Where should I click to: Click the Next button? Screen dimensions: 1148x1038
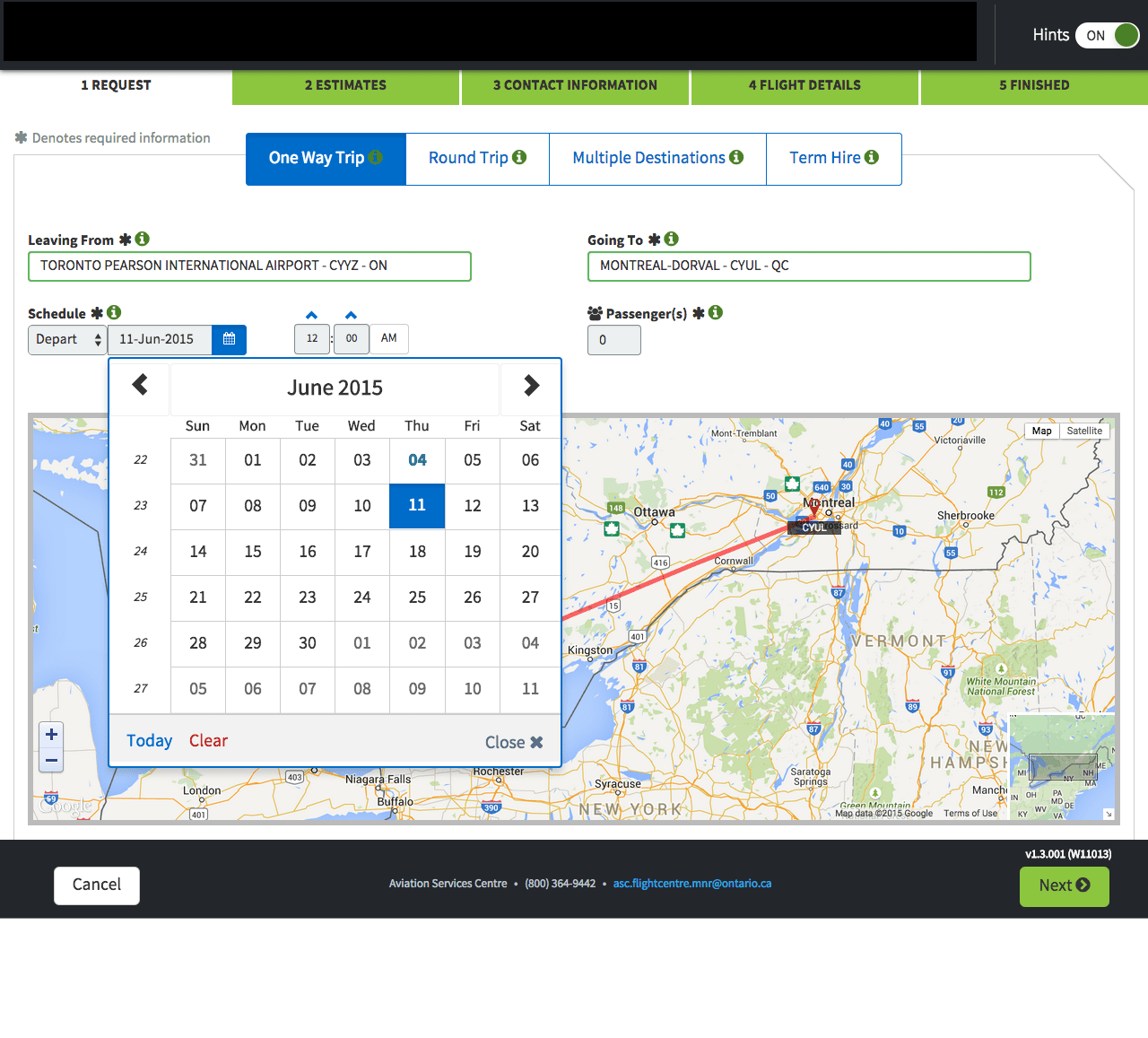point(1064,885)
